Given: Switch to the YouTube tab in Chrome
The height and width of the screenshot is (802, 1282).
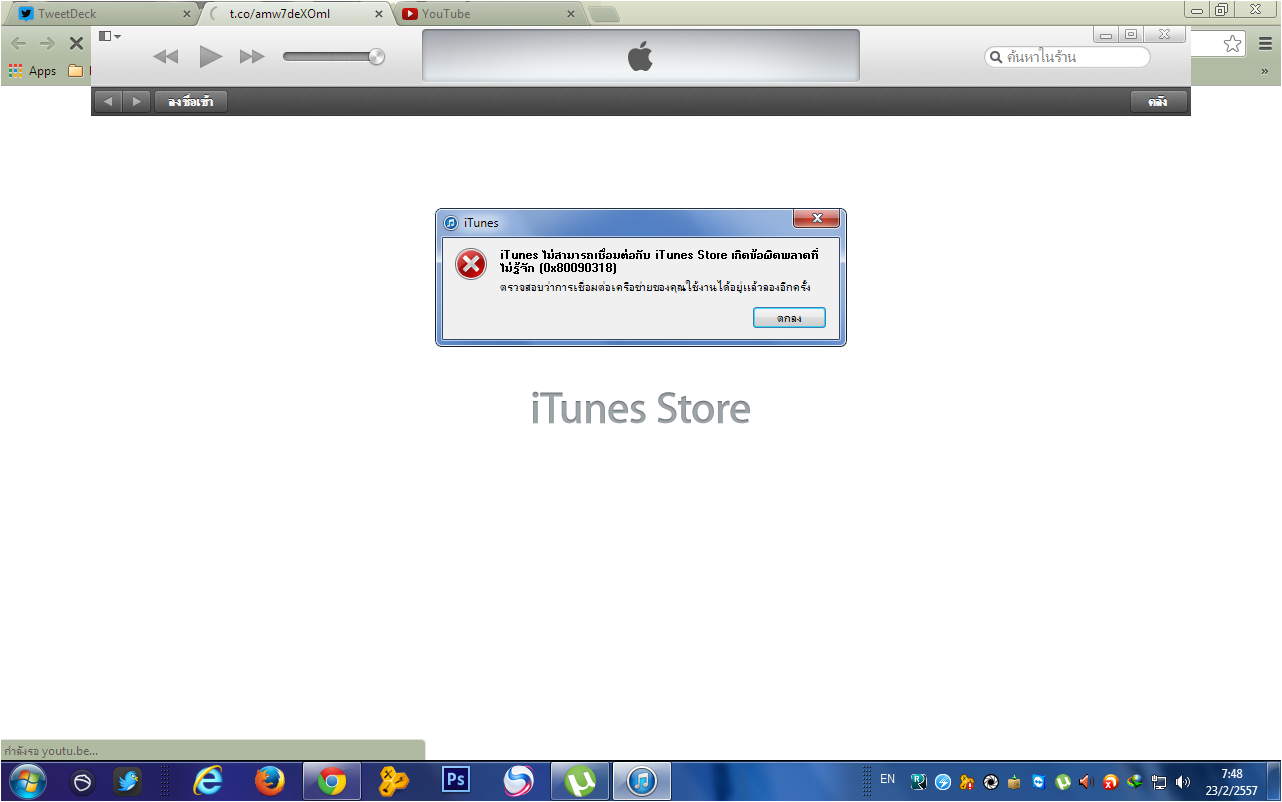Looking at the screenshot, I should pos(486,14).
